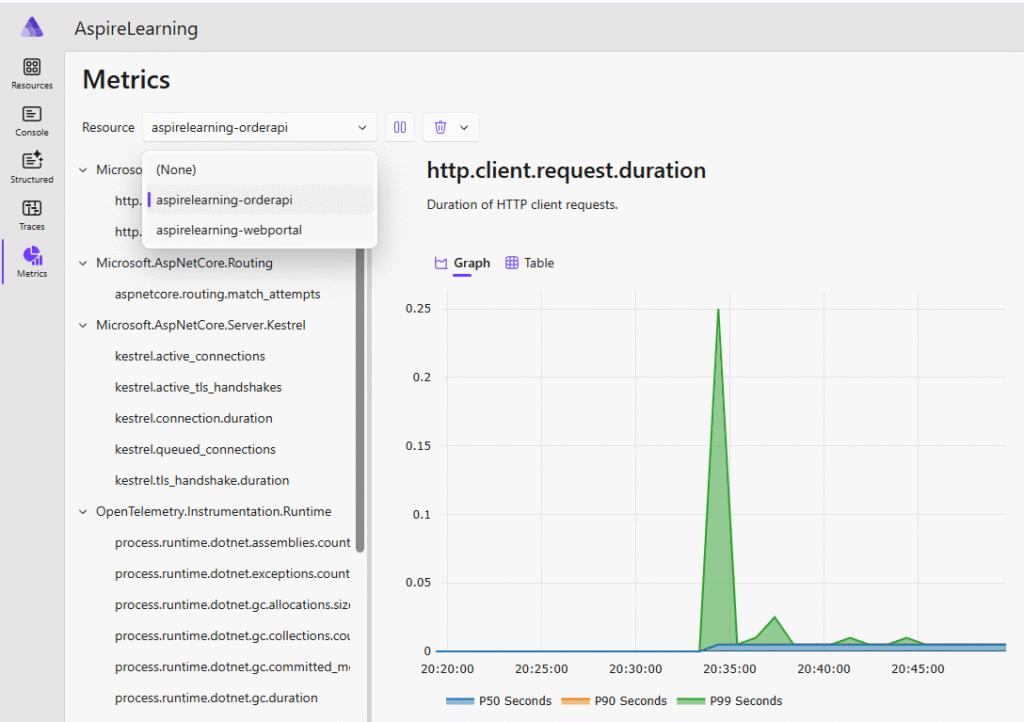Image resolution: width=1024 pixels, height=722 pixels.
Task: Click the http.client.request.duration heading
Action: (x=566, y=170)
